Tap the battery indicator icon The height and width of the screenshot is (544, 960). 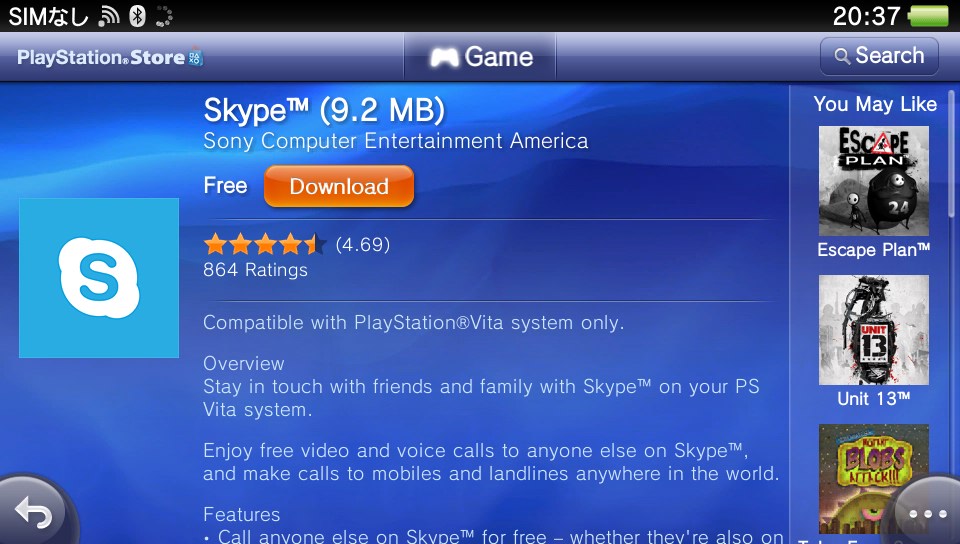928,16
